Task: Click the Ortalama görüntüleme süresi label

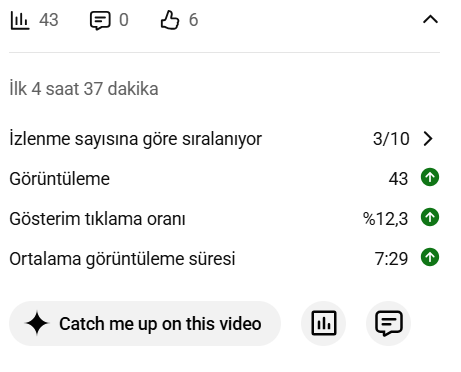Action: (x=122, y=259)
